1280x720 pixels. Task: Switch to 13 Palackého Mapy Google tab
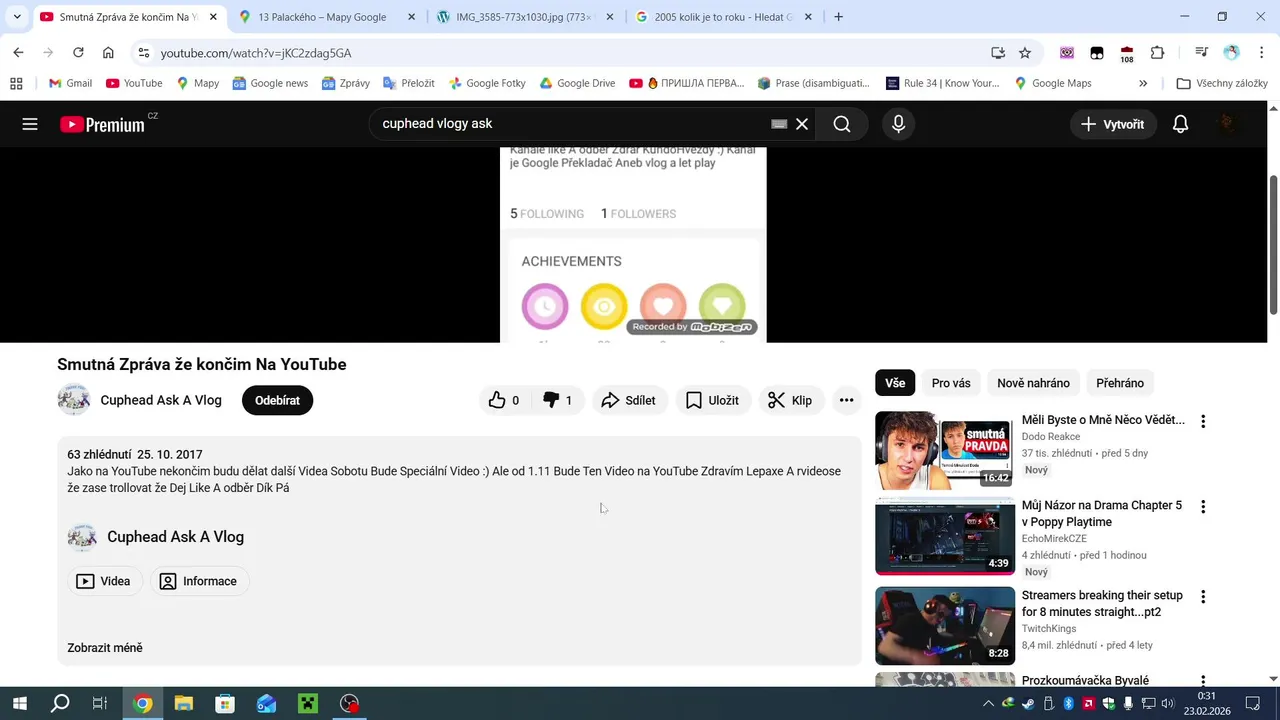(327, 17)
